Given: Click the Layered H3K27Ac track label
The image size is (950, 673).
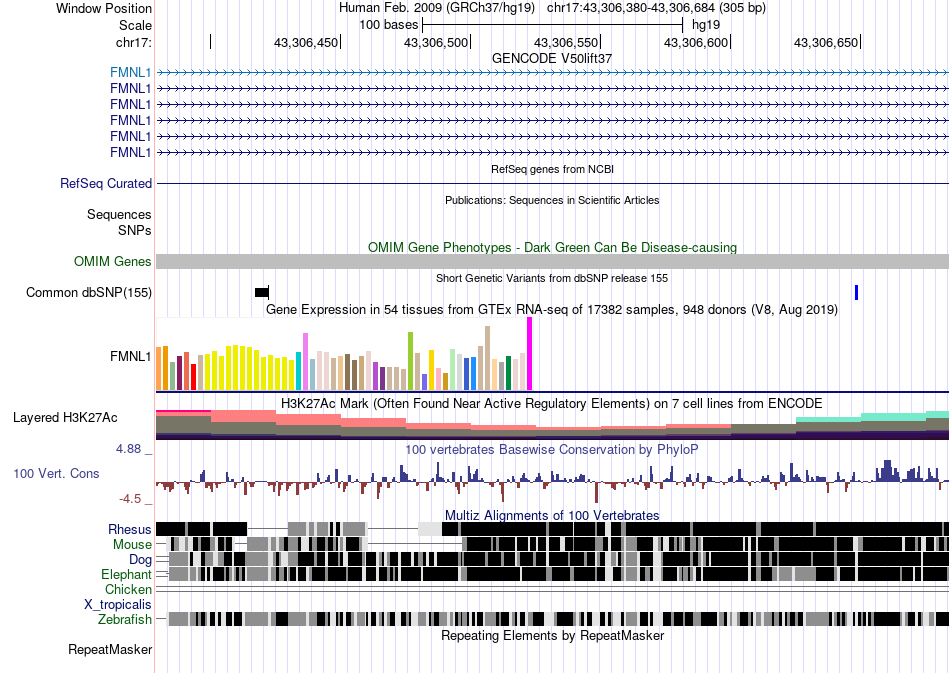Looking at the screenshot, I should click(x=65, y=417).
